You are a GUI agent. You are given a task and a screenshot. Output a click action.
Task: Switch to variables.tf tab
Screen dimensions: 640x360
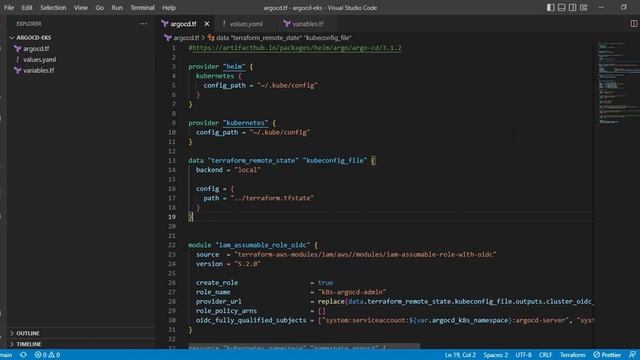pyautogui.click(x=308, y=24)
